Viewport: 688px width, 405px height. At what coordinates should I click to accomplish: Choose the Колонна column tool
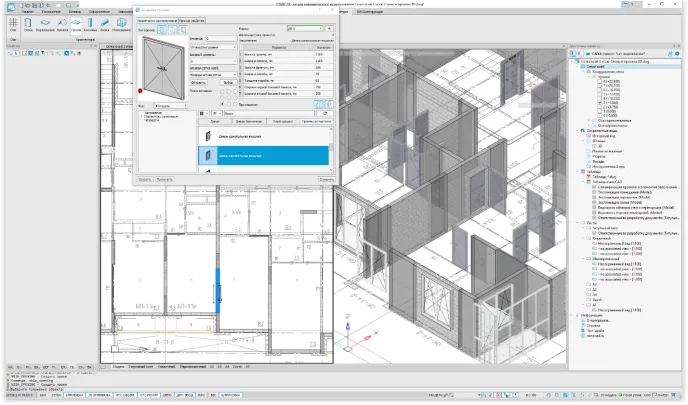coord(90,22)
